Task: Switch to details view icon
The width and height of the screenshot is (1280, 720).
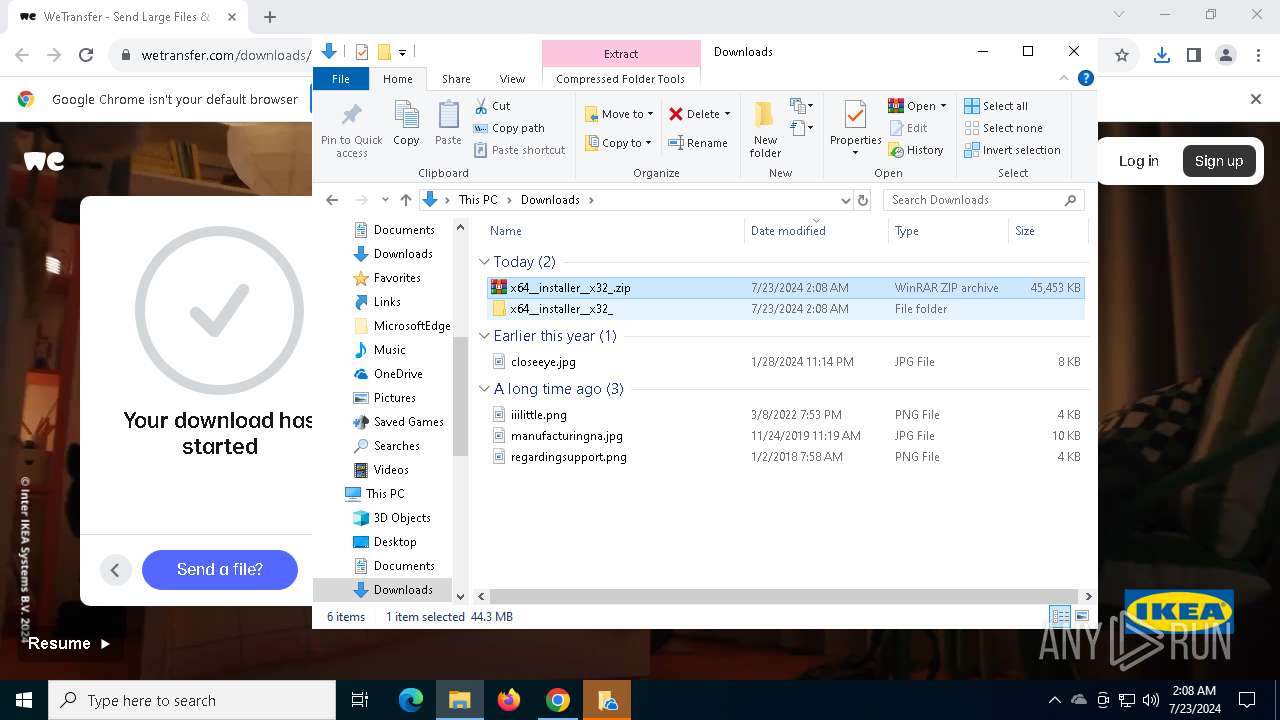Action: tap(1060, 617)
